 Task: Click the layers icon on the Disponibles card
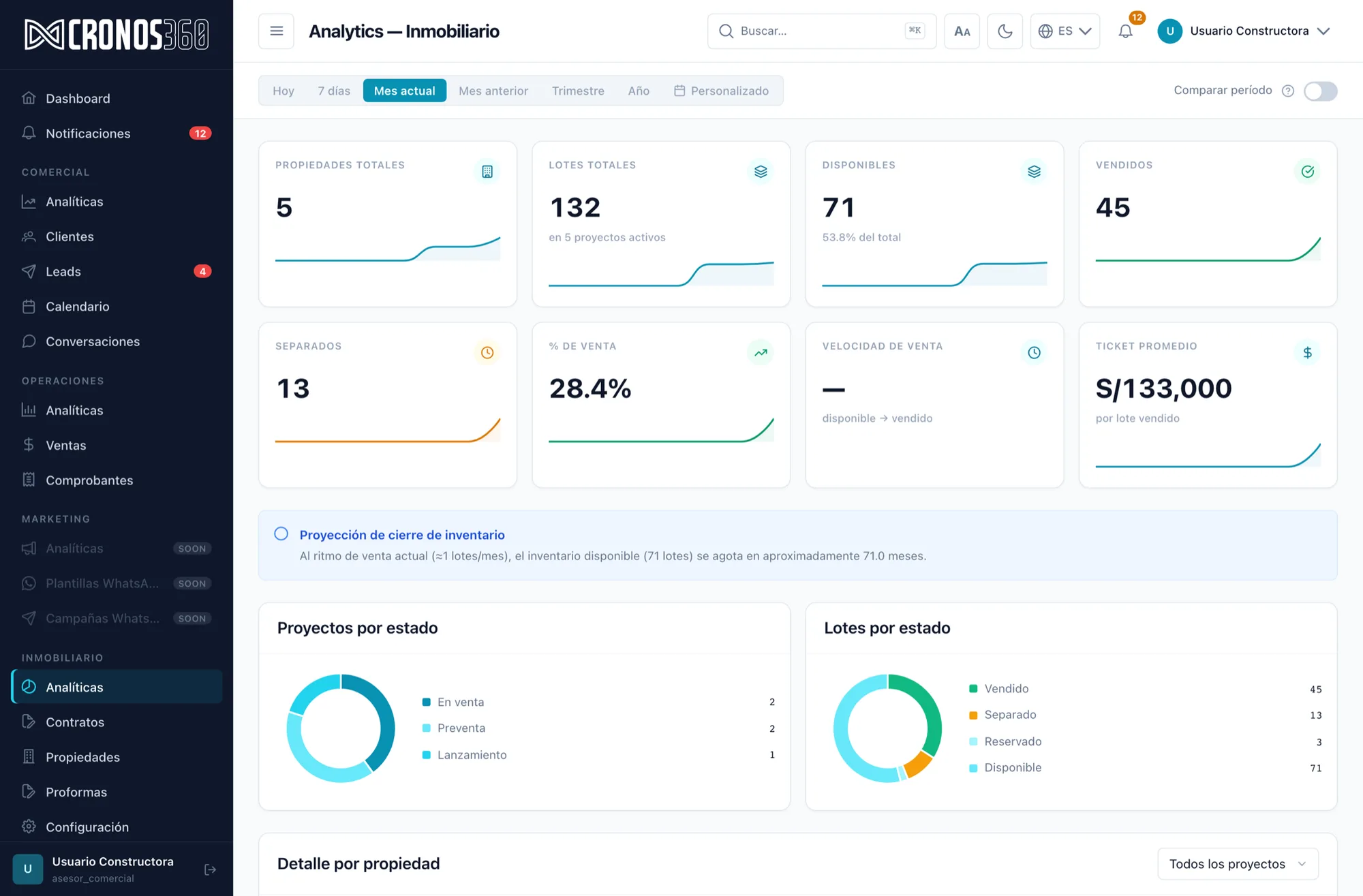[x=1034, y=172]
